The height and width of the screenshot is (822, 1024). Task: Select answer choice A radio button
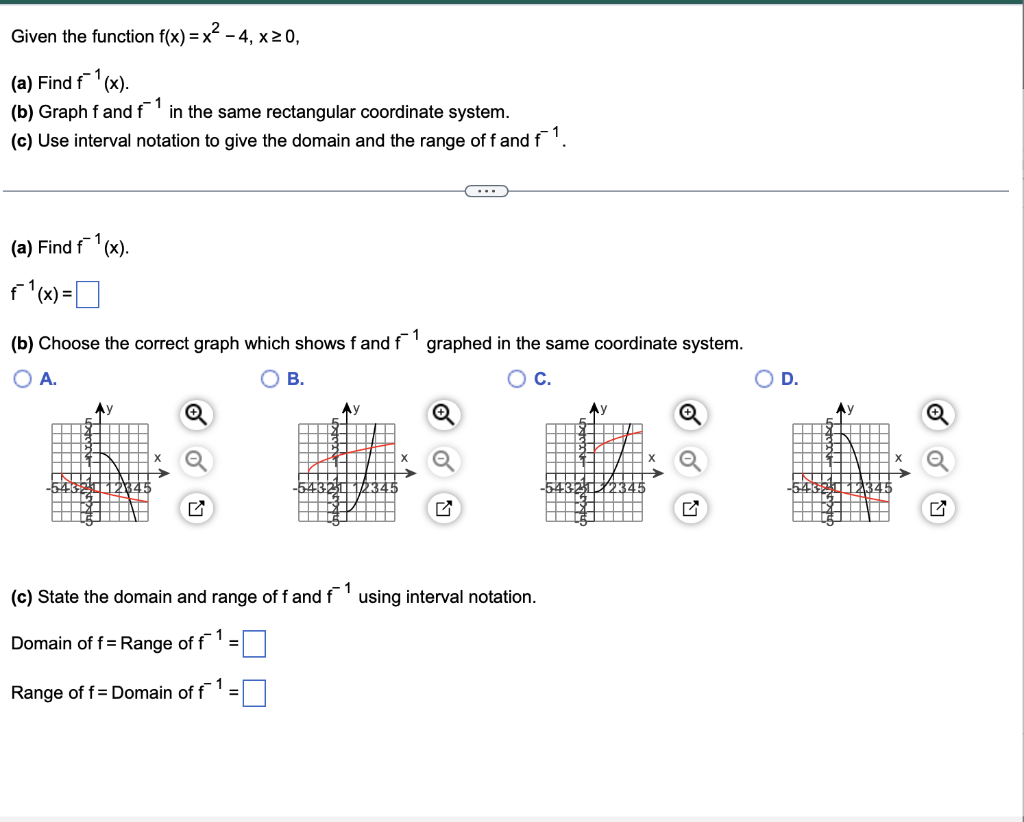pyautogui.click(x=22, y=378)
